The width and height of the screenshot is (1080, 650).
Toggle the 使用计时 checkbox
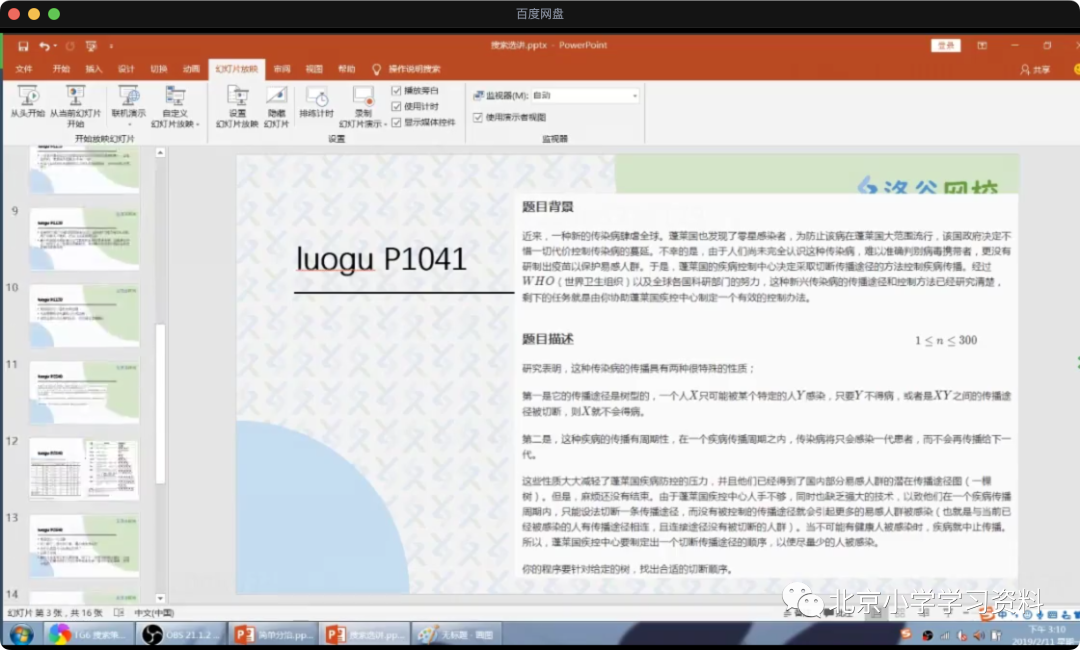[x=396, y=106]
